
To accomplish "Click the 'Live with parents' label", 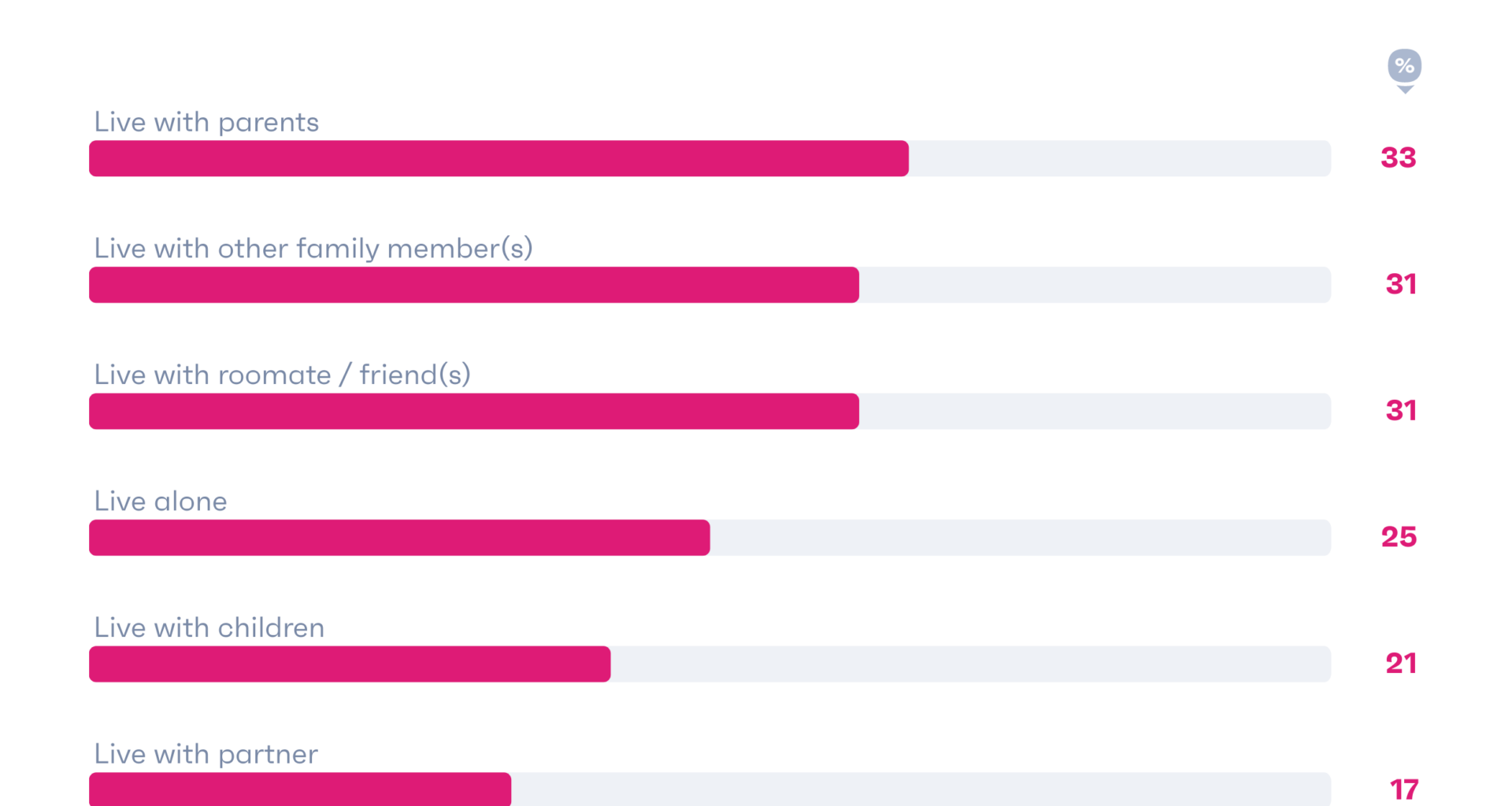I will (x=206, y=122).
